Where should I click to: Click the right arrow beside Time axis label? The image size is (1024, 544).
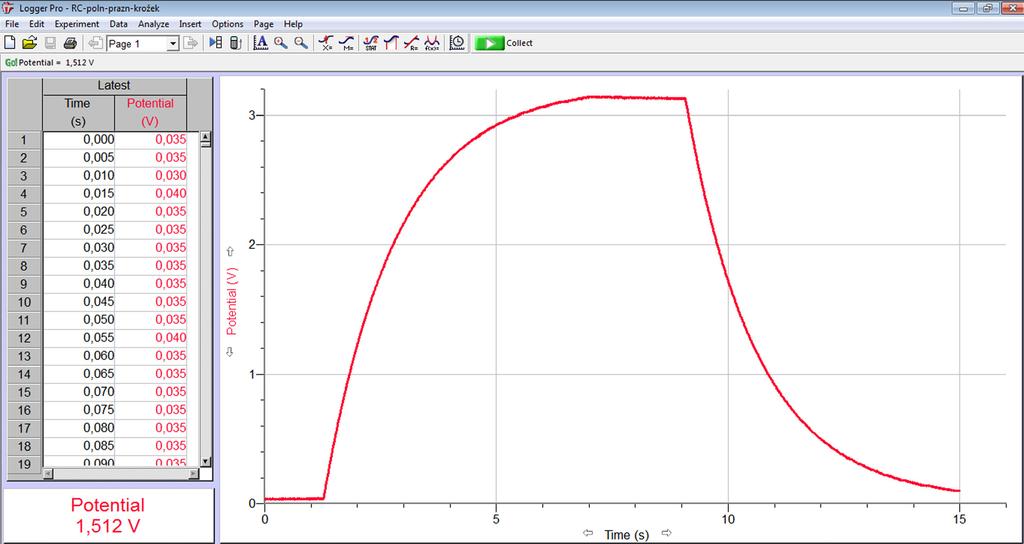(x=666, y=532)
